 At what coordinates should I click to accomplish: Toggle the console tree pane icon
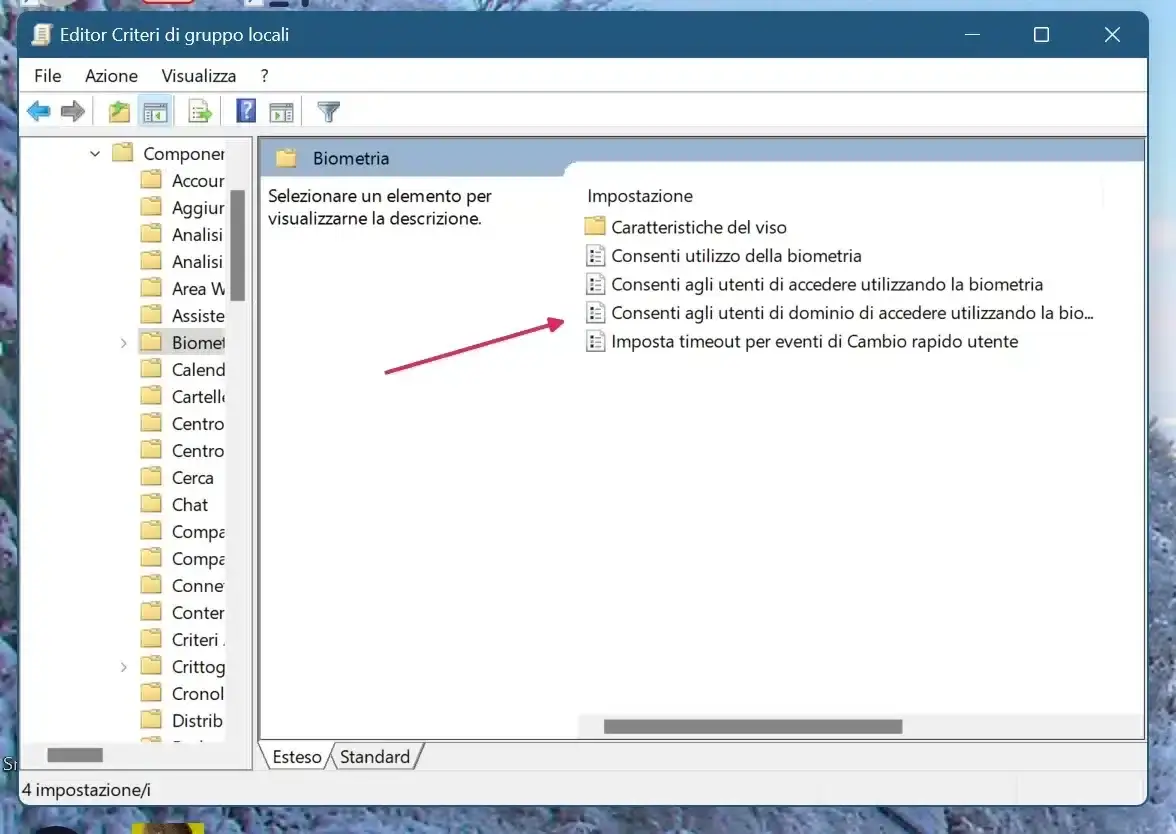155,112
